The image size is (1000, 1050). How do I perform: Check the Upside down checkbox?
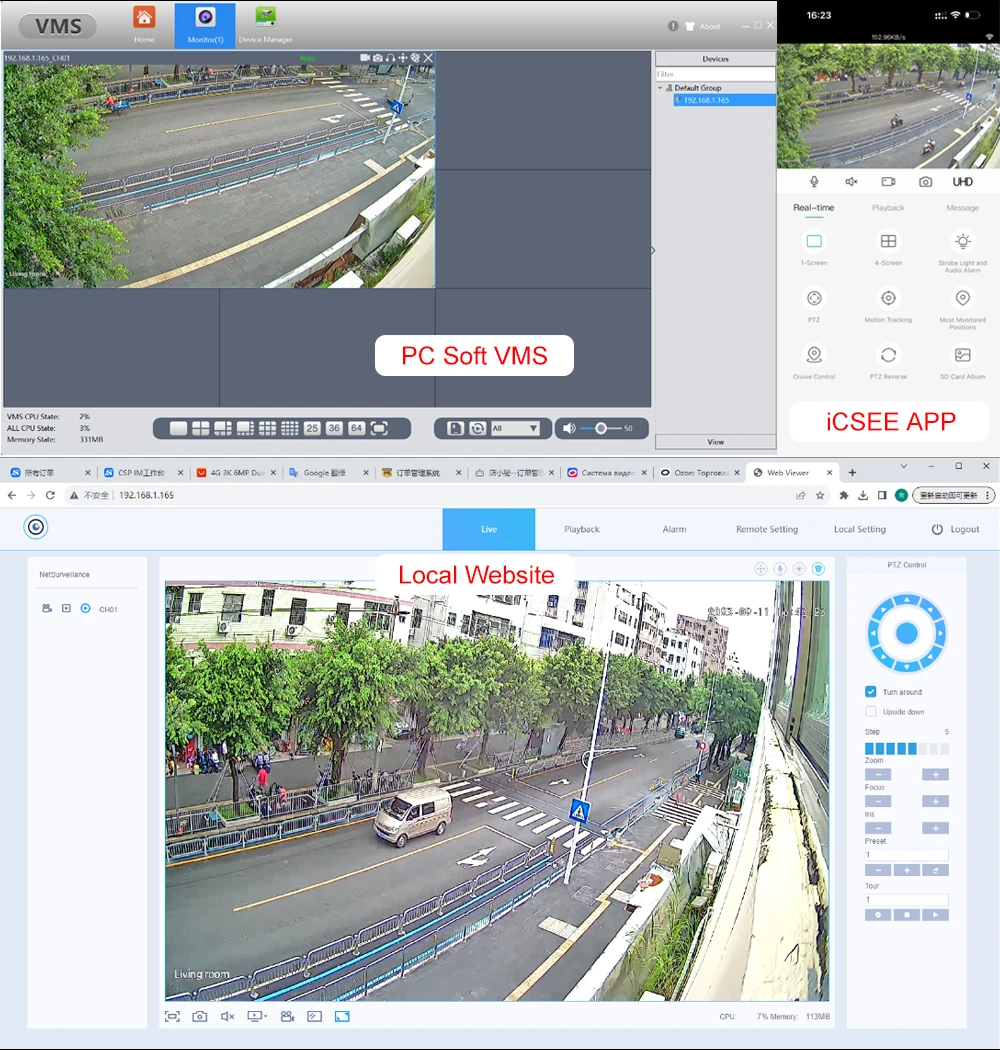pyautogui.click(x=870, y=712)
